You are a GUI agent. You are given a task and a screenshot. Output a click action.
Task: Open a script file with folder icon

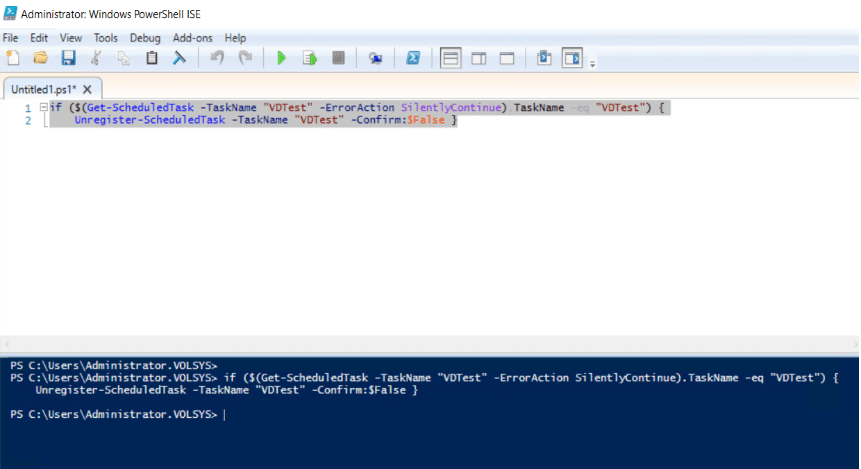click(40, 58)
